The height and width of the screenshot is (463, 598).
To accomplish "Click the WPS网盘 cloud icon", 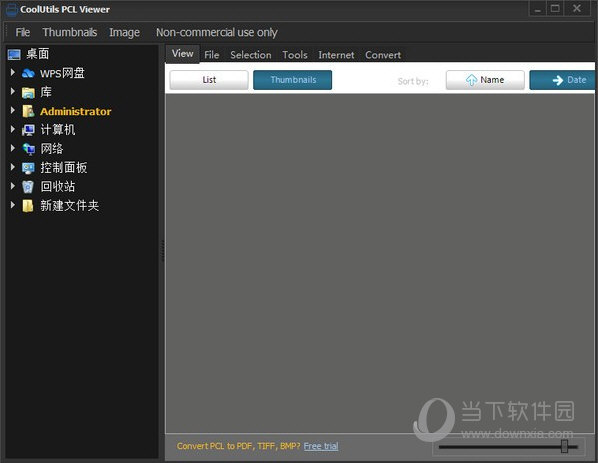I will (28, 73).
